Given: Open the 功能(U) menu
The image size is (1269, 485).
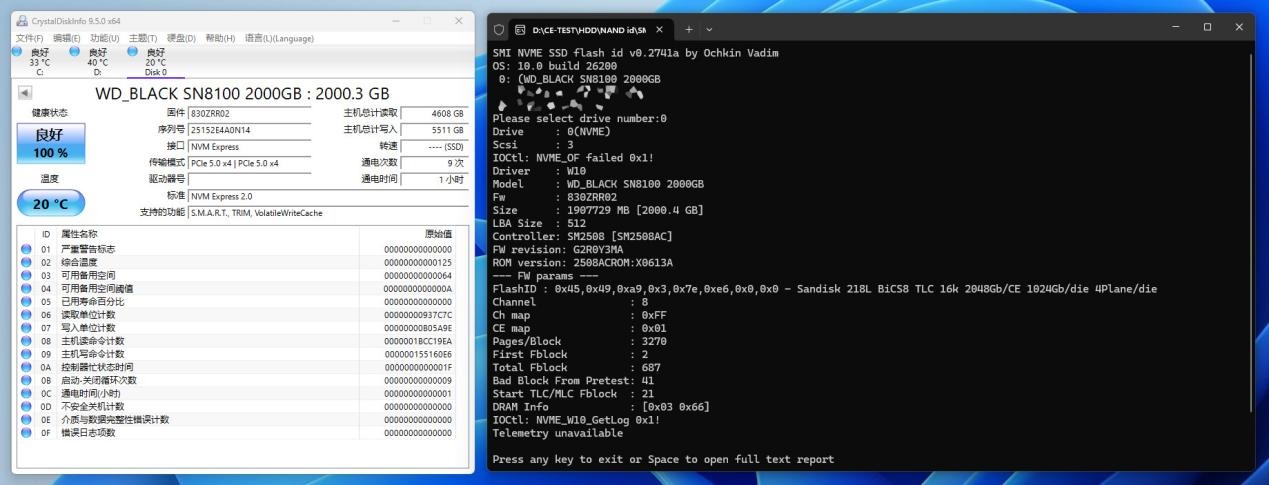Looking at the screenshot, I should pos(106,38).
